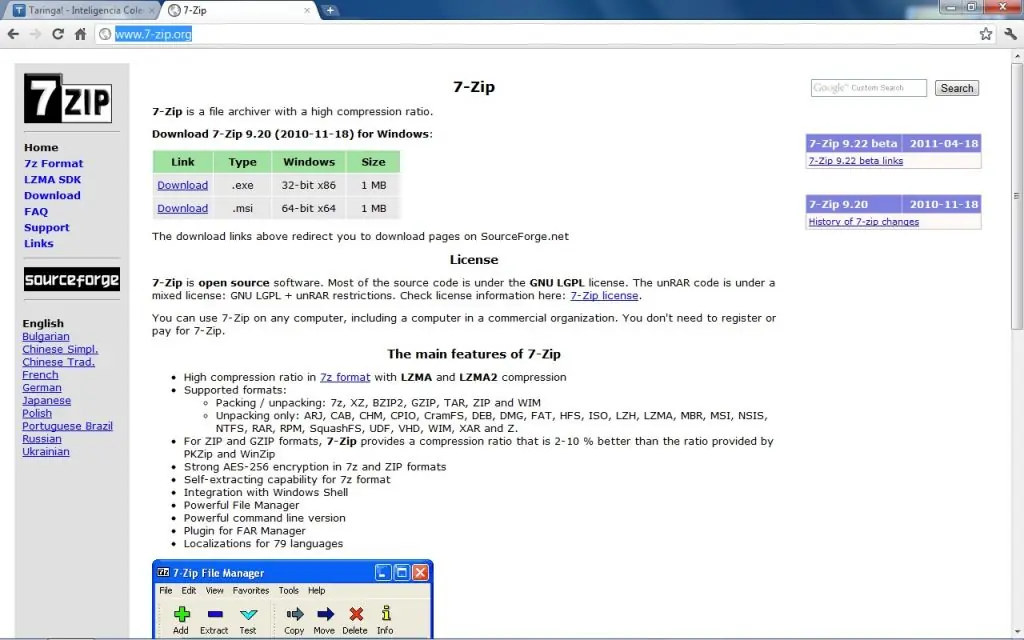Open the browser home page icon

click(x=80, y=34)
